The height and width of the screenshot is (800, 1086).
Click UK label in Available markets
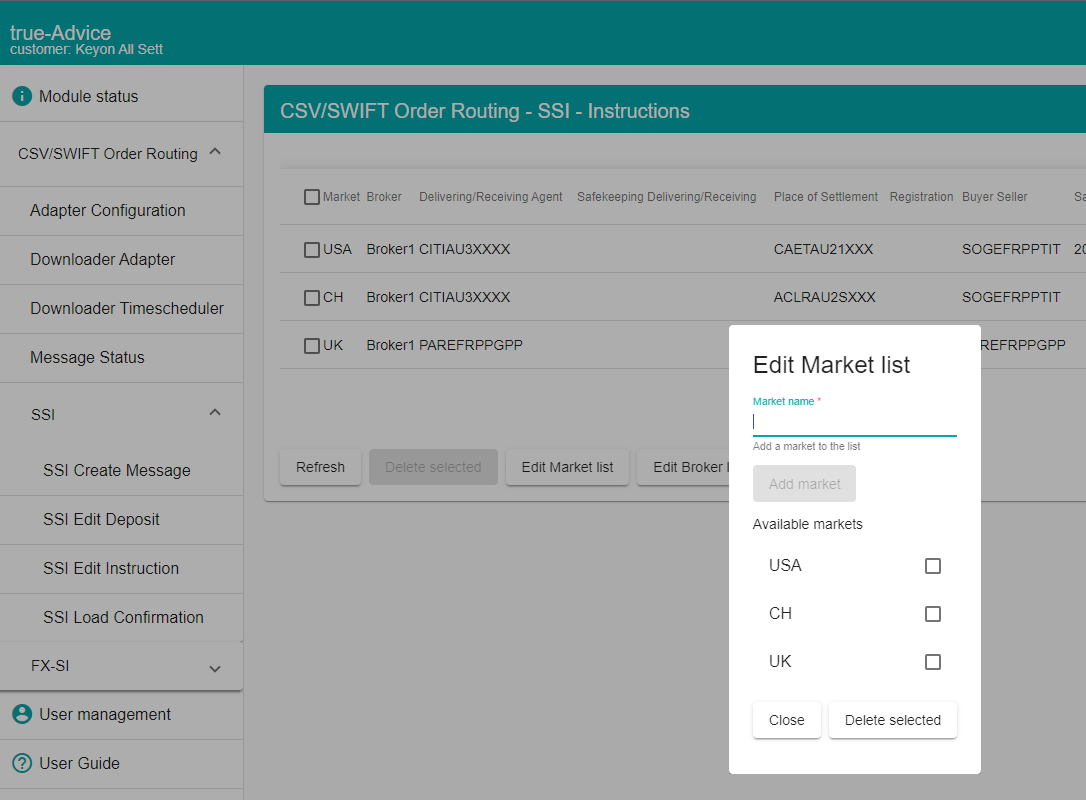click(780, 661)
